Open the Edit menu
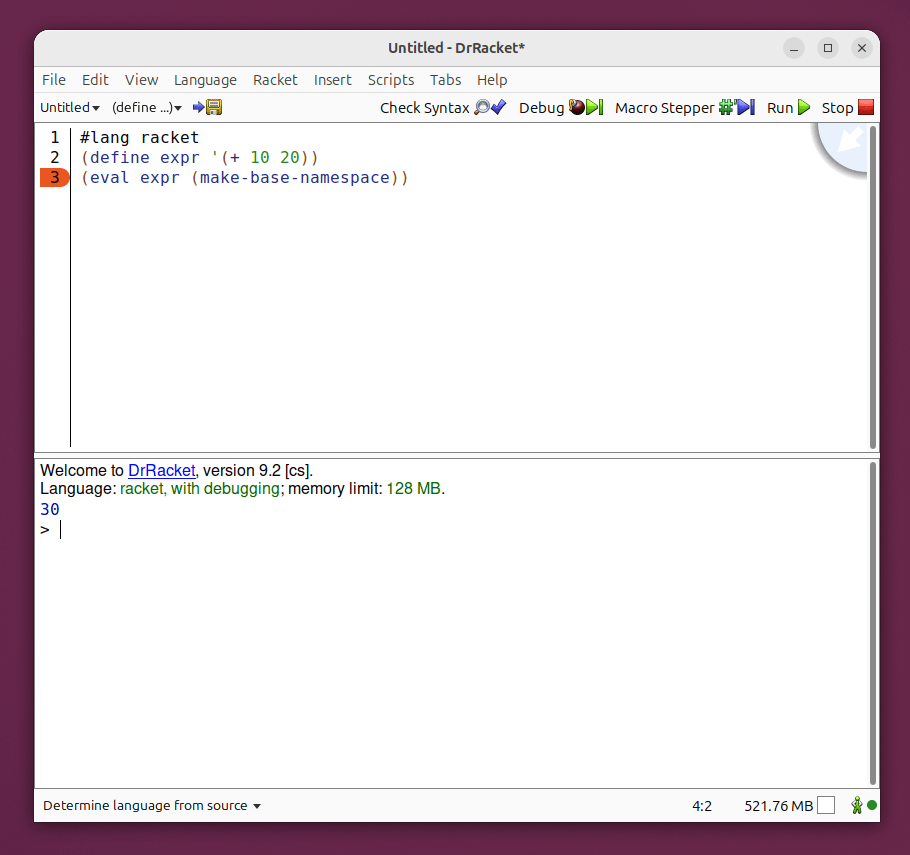Viewport: 910px width, 855px height. pos(95,80)
